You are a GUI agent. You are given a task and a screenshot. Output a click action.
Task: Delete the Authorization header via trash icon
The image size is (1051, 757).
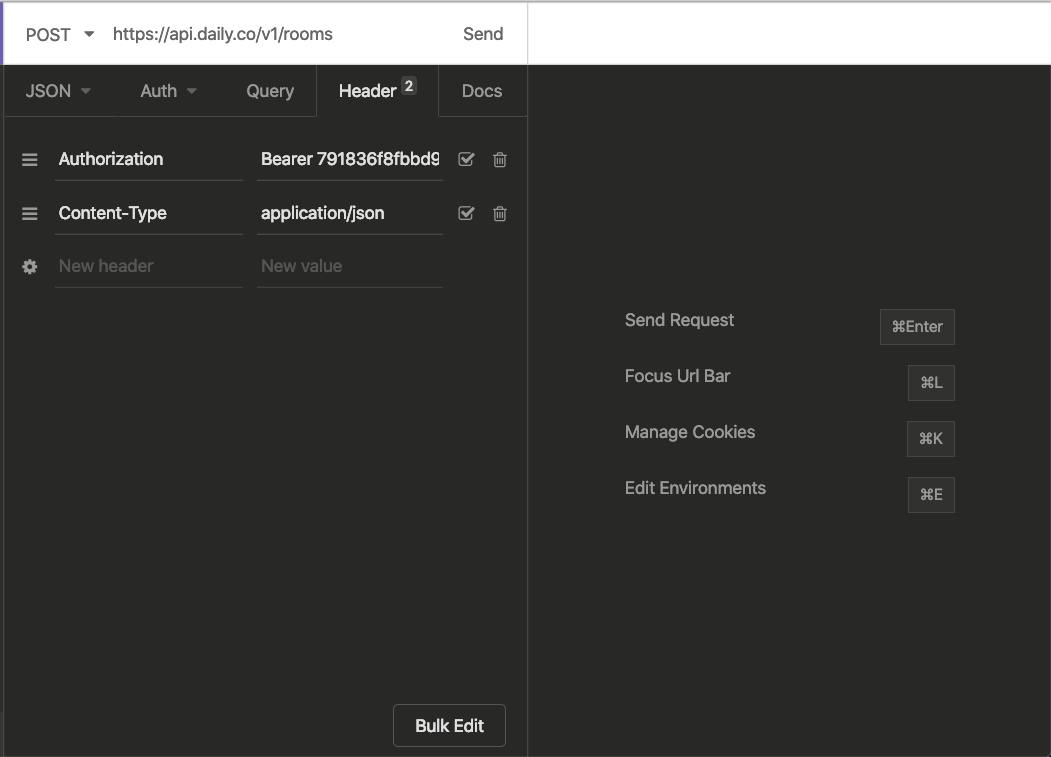(499, 159)
